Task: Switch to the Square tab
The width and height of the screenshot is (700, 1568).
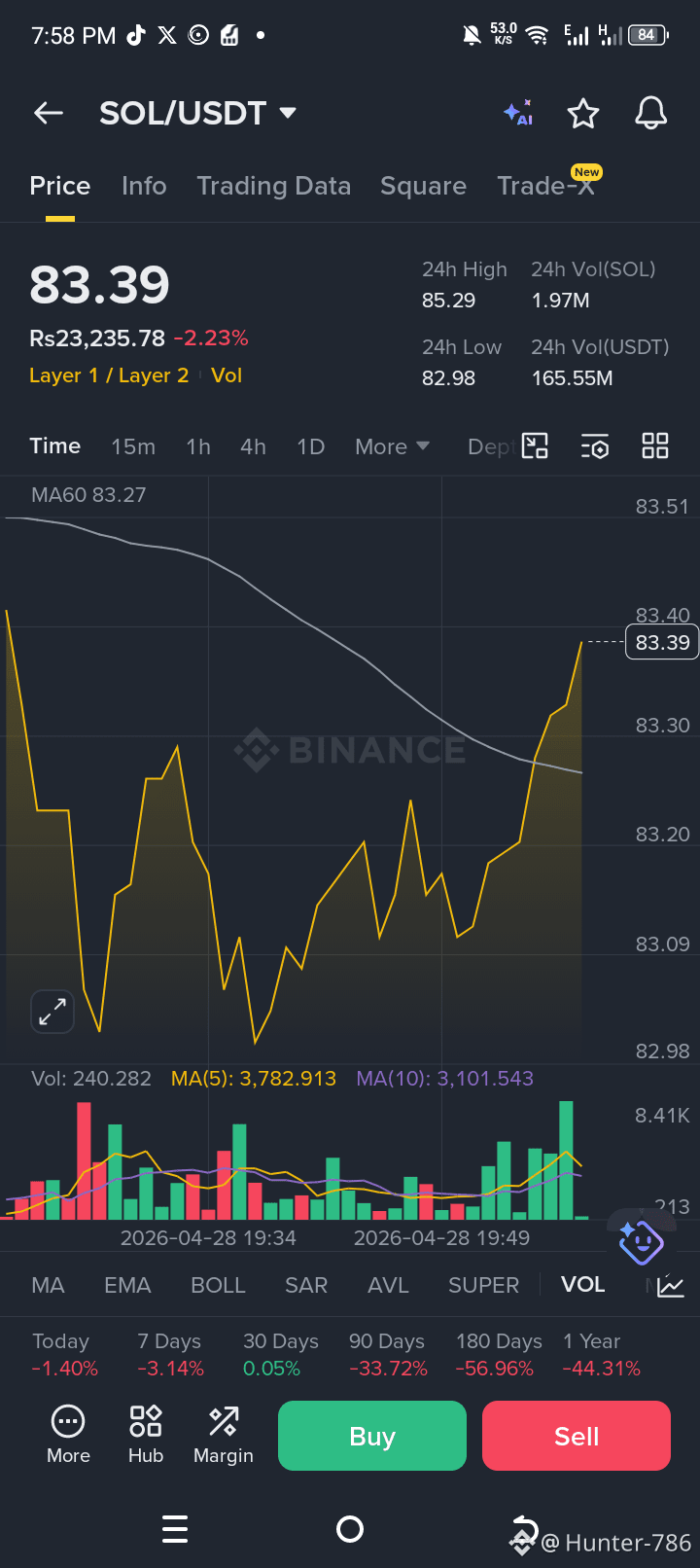Action: pos(423,186)
